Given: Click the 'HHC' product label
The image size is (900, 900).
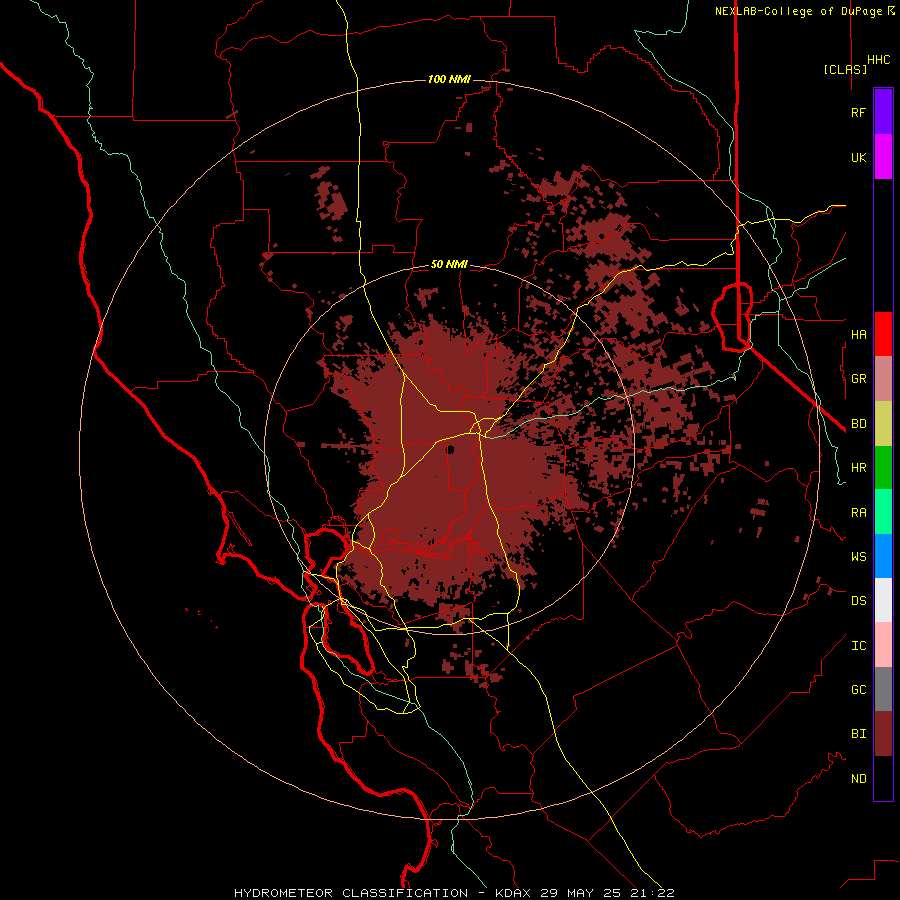Looking at the screenshot, I should pyautogui.click(x=878, y=60).
